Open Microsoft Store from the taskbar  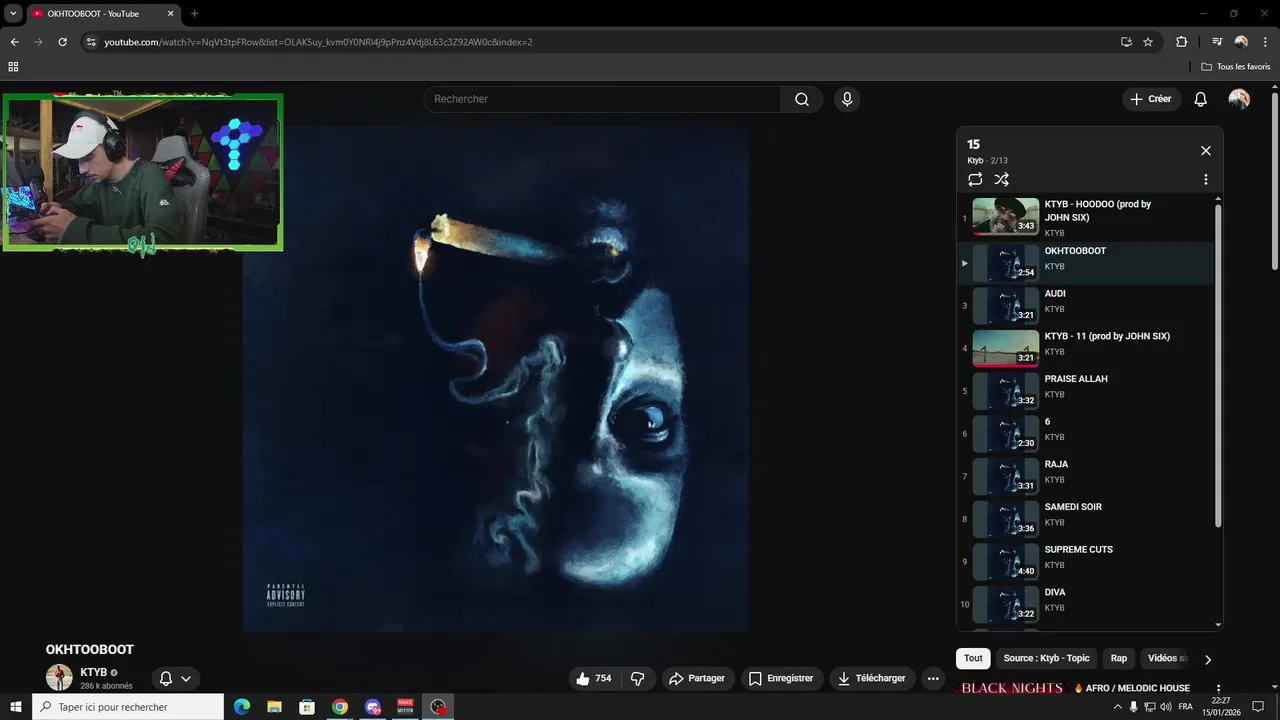point(307,707)
